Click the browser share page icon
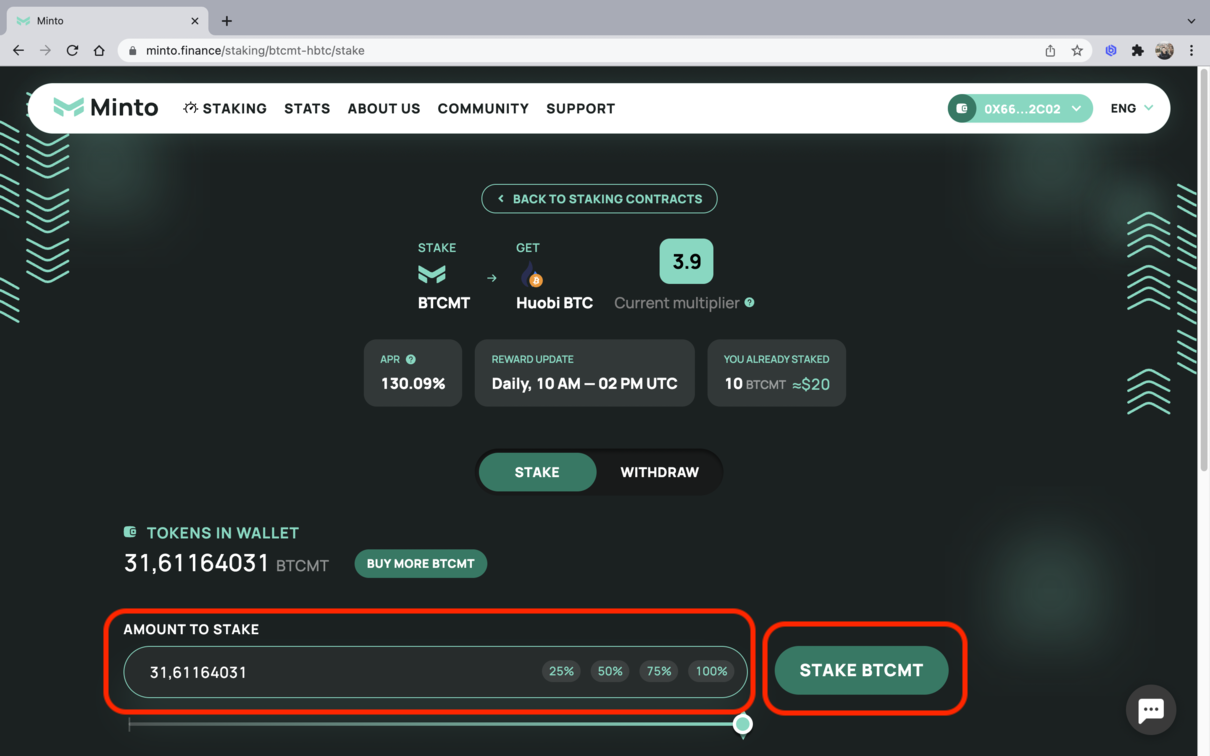1210x756 pixels. pyautogui.click(x=1050, y=50)
